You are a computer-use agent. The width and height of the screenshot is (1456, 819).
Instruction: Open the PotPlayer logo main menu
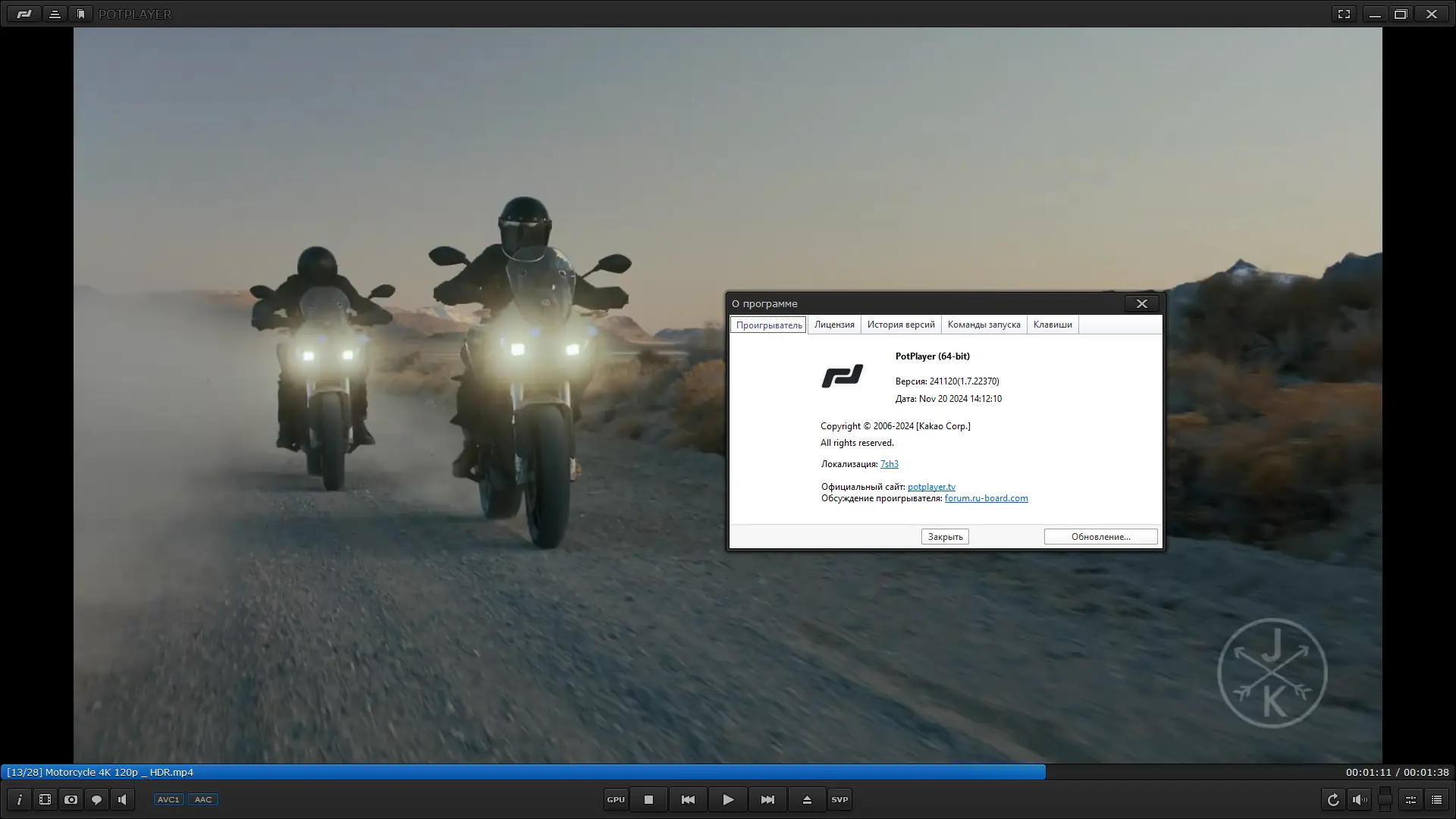(24, 14)
